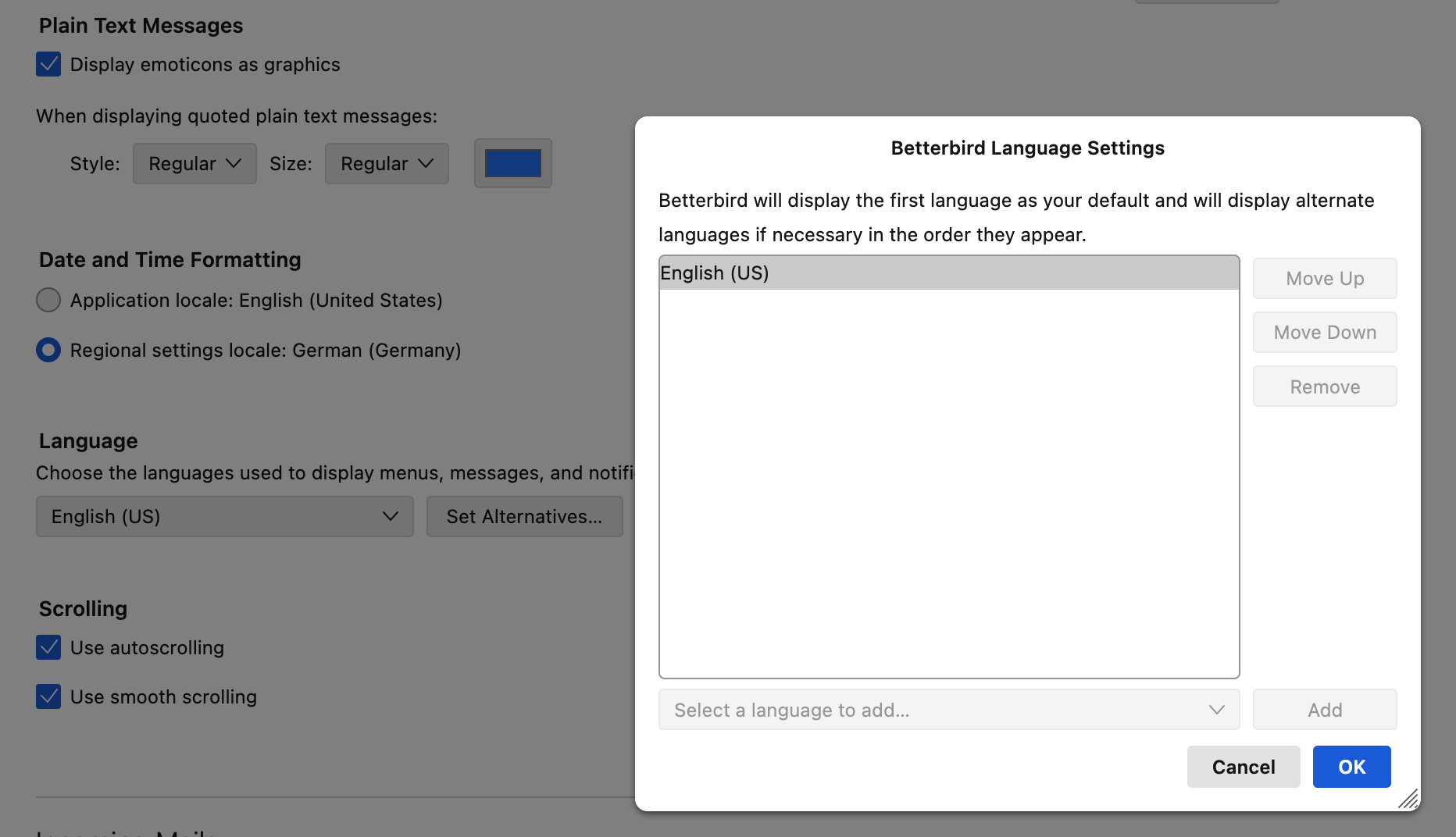Viewport: 1456px width, 837px height.
Task: Click the Language section heading
Action: [x=88, y=441]
